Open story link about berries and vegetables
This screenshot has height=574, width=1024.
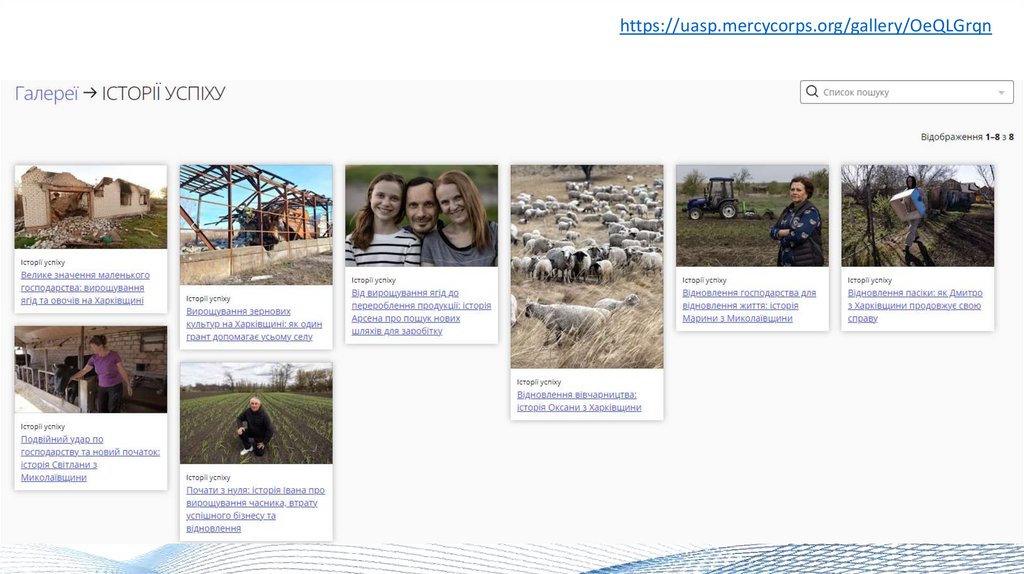click(x=85, y=287)
